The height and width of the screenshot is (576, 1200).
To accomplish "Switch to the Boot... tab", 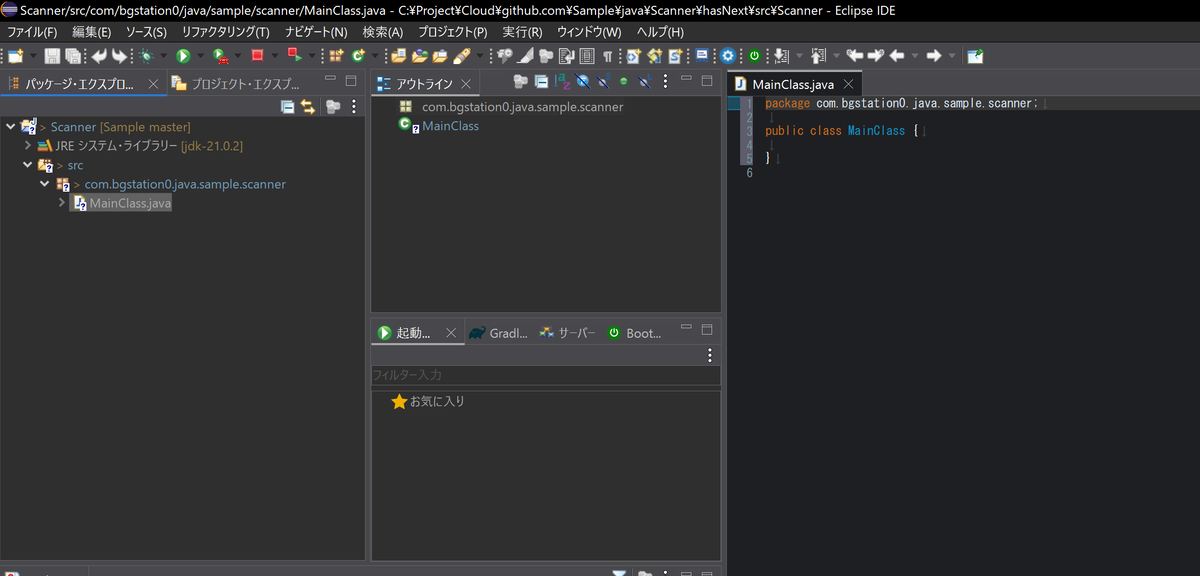I will pyautogui.click(x=634, y=333).
